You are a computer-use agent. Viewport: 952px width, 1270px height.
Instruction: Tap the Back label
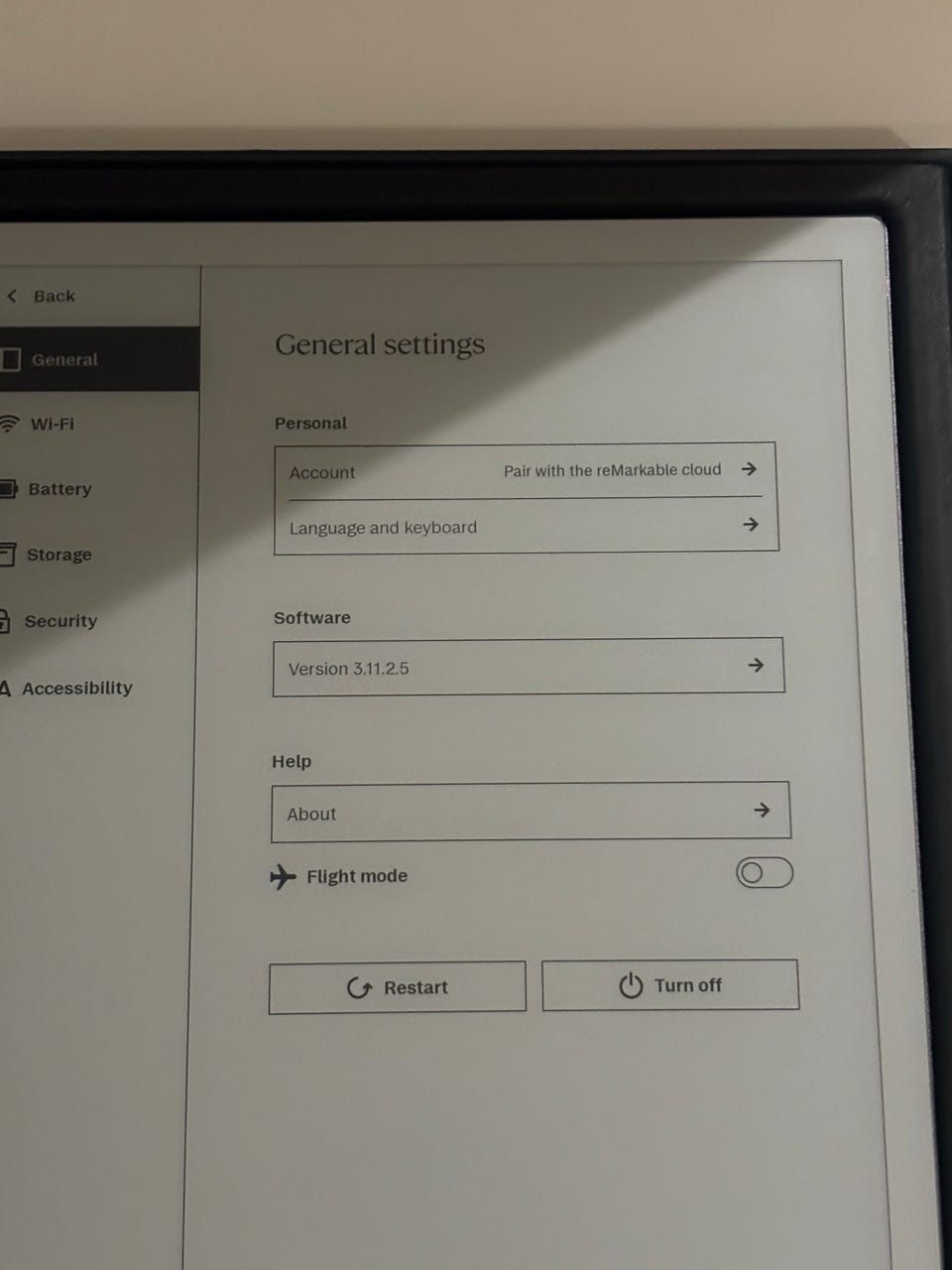tap(55, 296)
